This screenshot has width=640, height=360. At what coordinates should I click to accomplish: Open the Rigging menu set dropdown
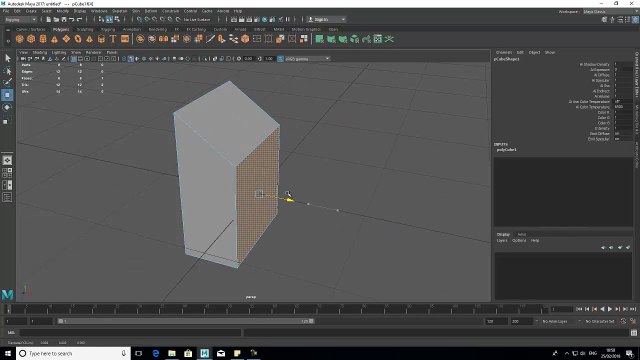tap(20, 19)
